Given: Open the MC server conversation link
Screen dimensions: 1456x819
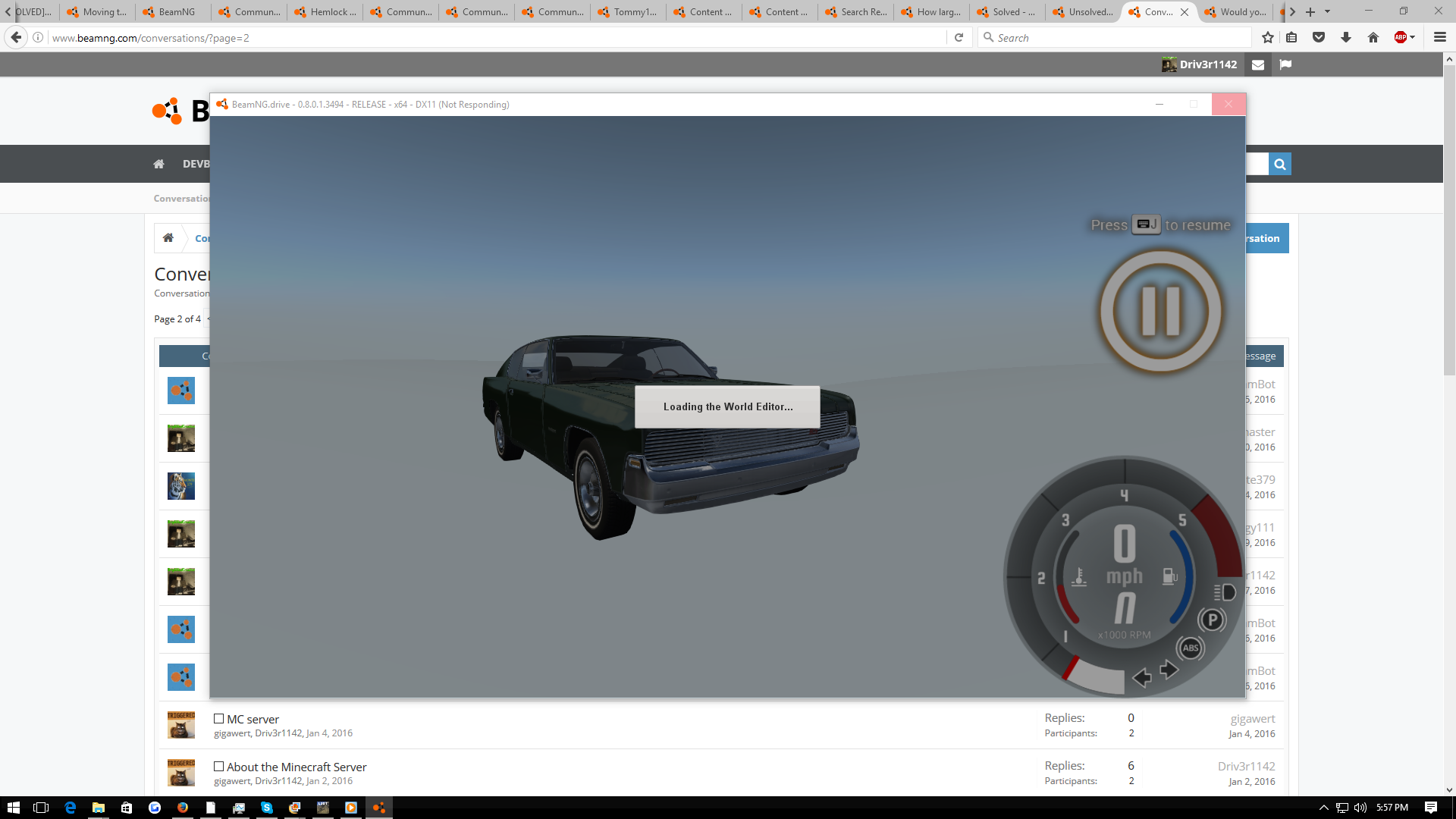Looking at the screenshot, I should tap(253, 719).
